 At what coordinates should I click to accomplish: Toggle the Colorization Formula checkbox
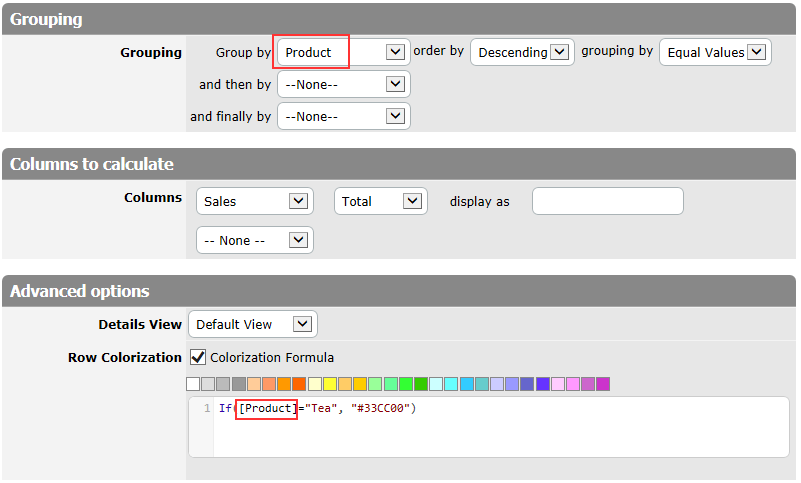click(198, 357)
